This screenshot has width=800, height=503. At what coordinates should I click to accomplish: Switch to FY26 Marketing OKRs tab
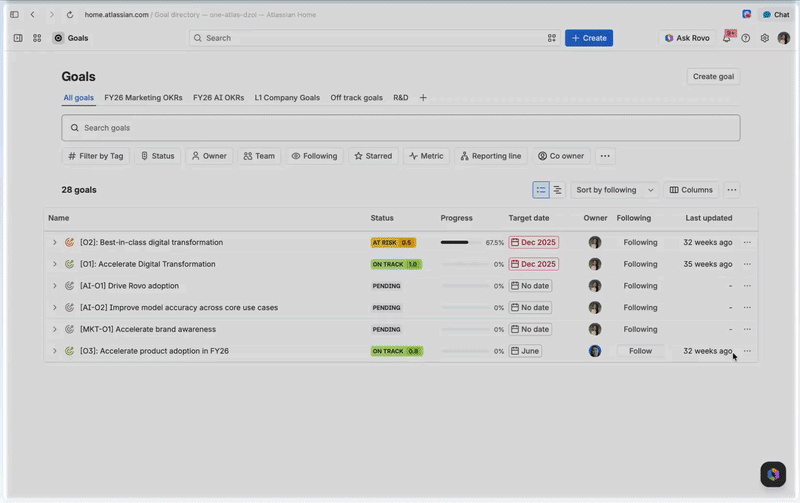click(143, 97)
